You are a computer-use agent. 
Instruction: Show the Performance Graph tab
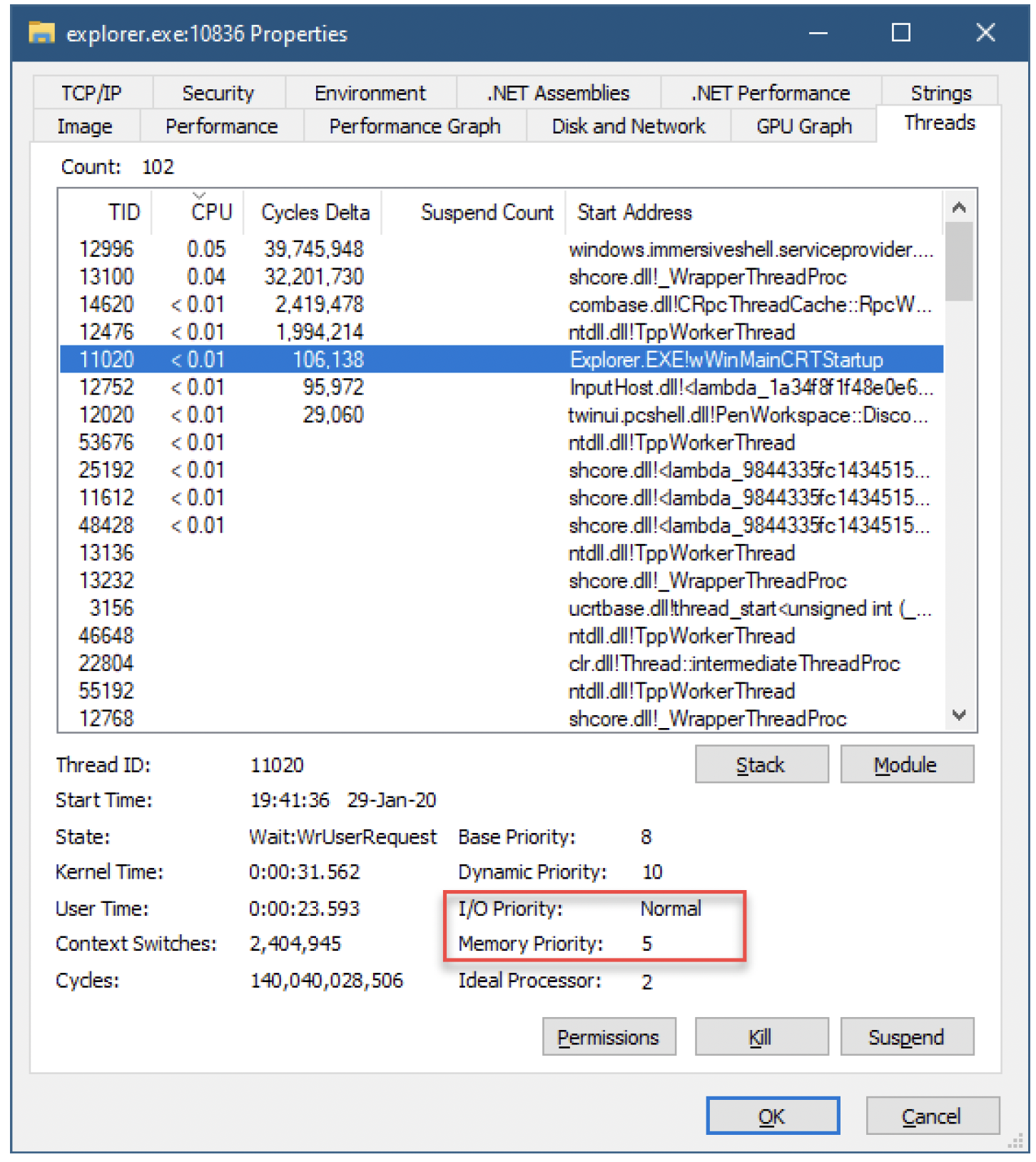pyautogui.click(x=415, y=126)
